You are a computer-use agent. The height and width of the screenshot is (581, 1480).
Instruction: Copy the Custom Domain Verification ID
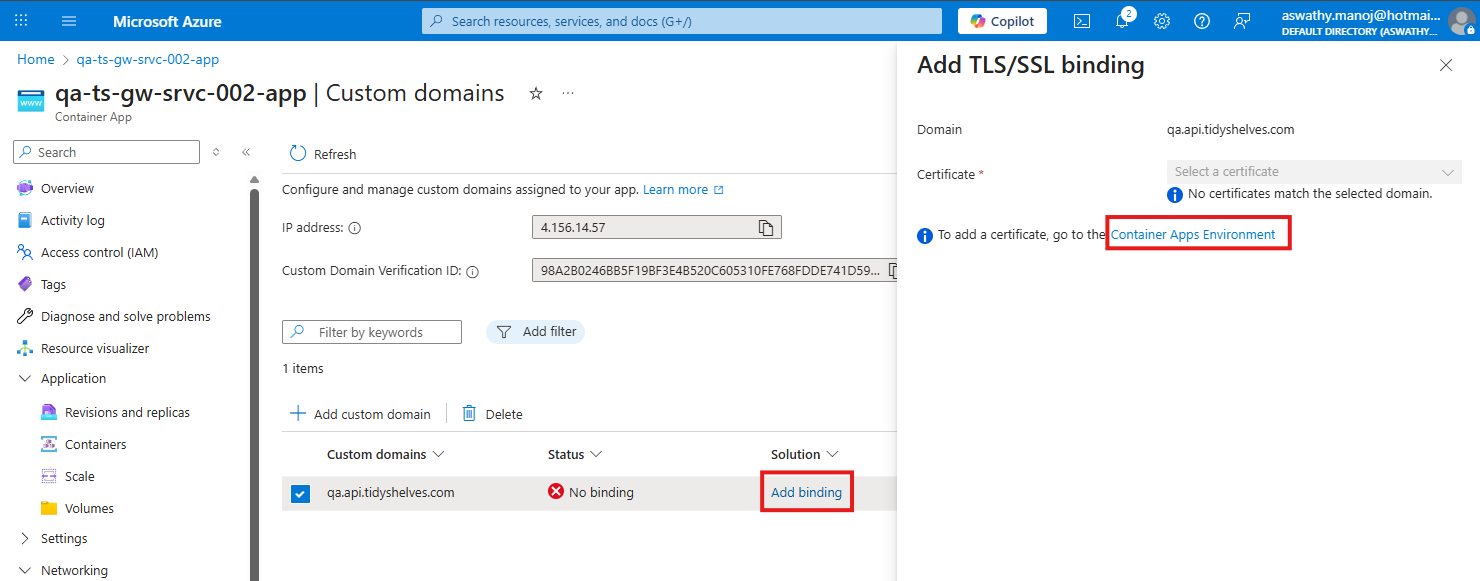tap(892, 271)
